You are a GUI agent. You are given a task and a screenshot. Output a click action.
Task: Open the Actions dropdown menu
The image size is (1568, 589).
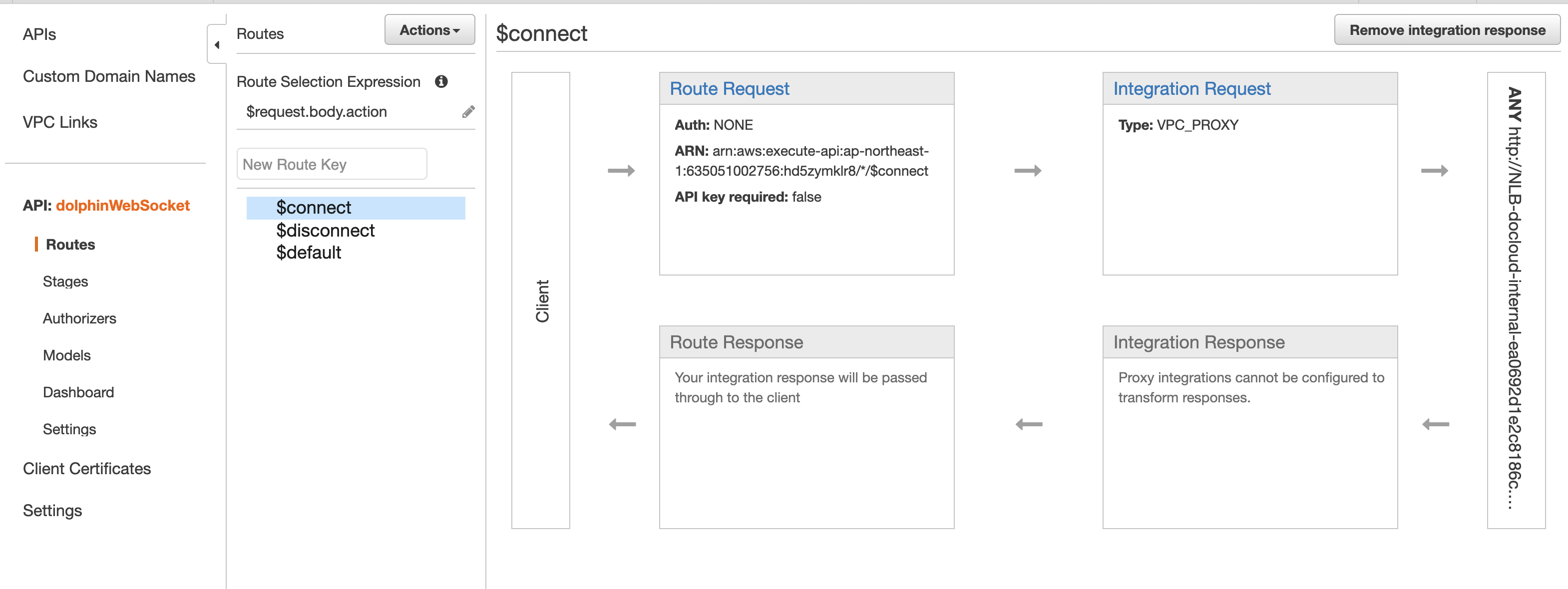430,30
